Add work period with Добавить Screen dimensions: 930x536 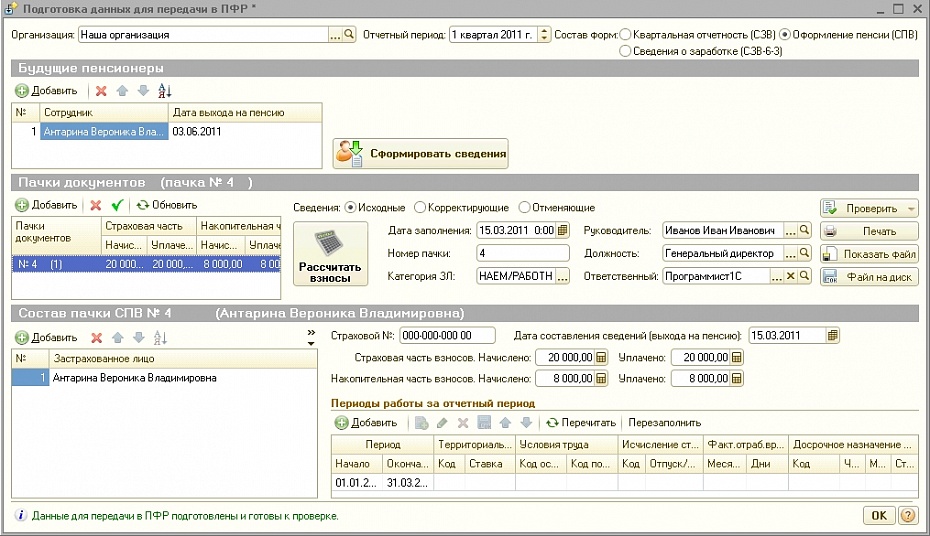366,423
